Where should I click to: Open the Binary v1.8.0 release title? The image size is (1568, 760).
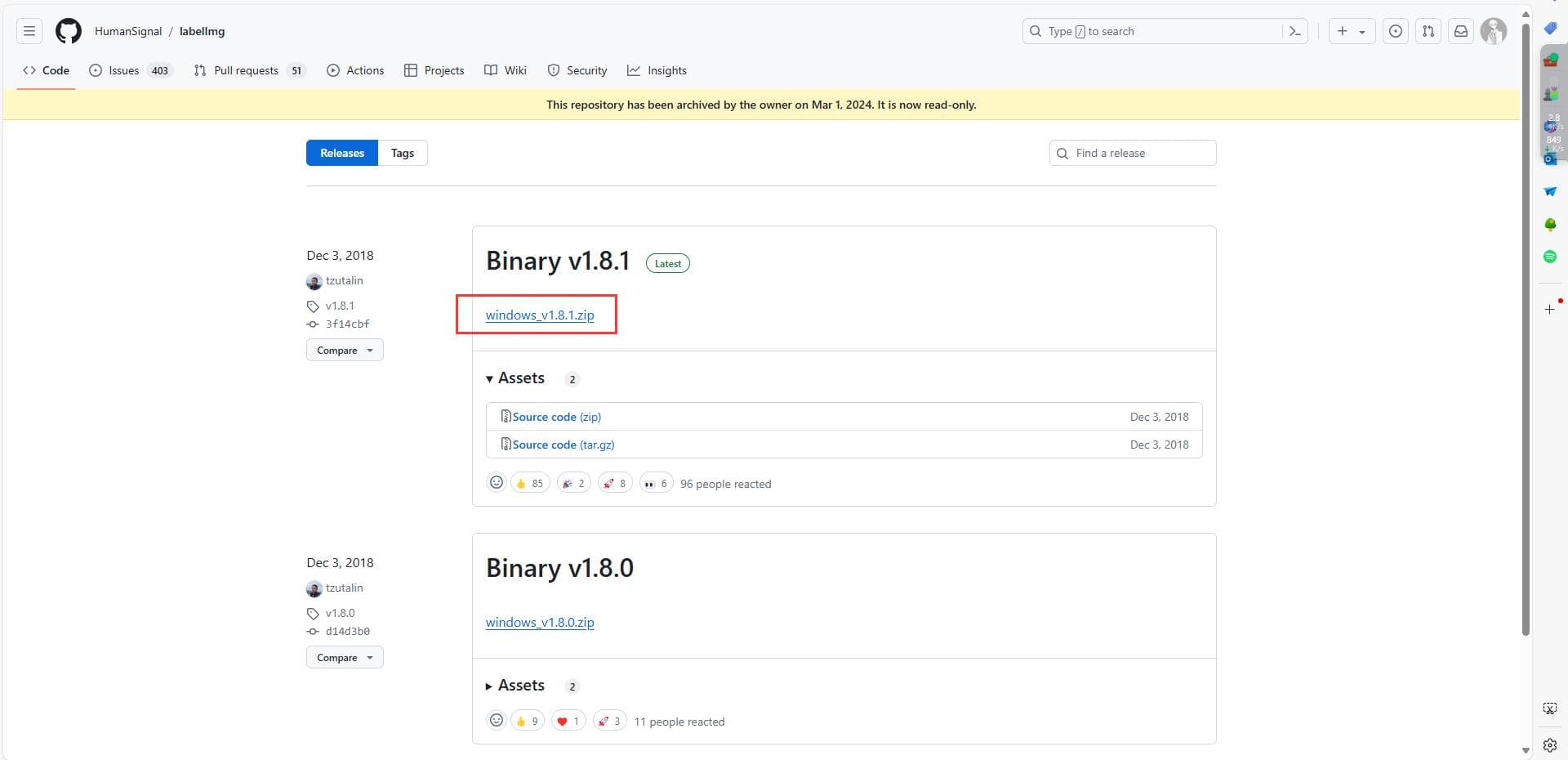pos(560,568)
